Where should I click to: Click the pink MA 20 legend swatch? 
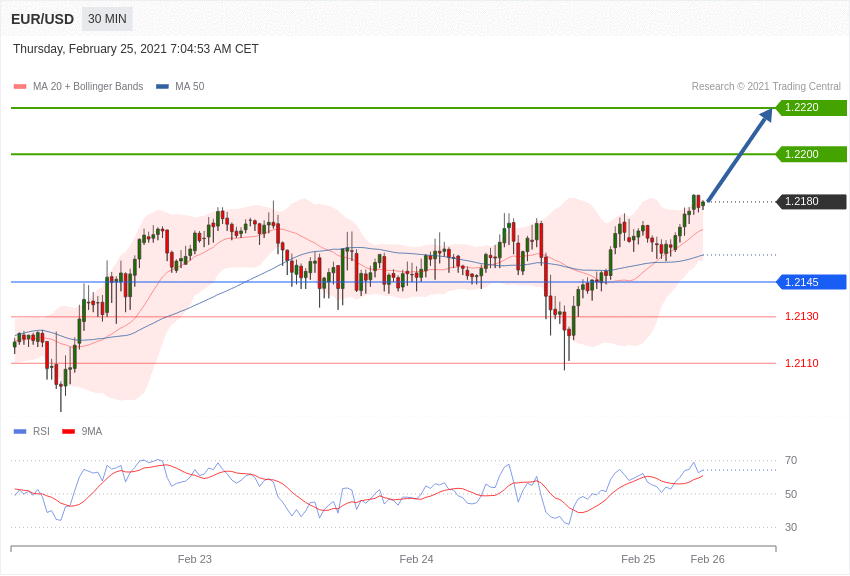click(x=20, y=86)
